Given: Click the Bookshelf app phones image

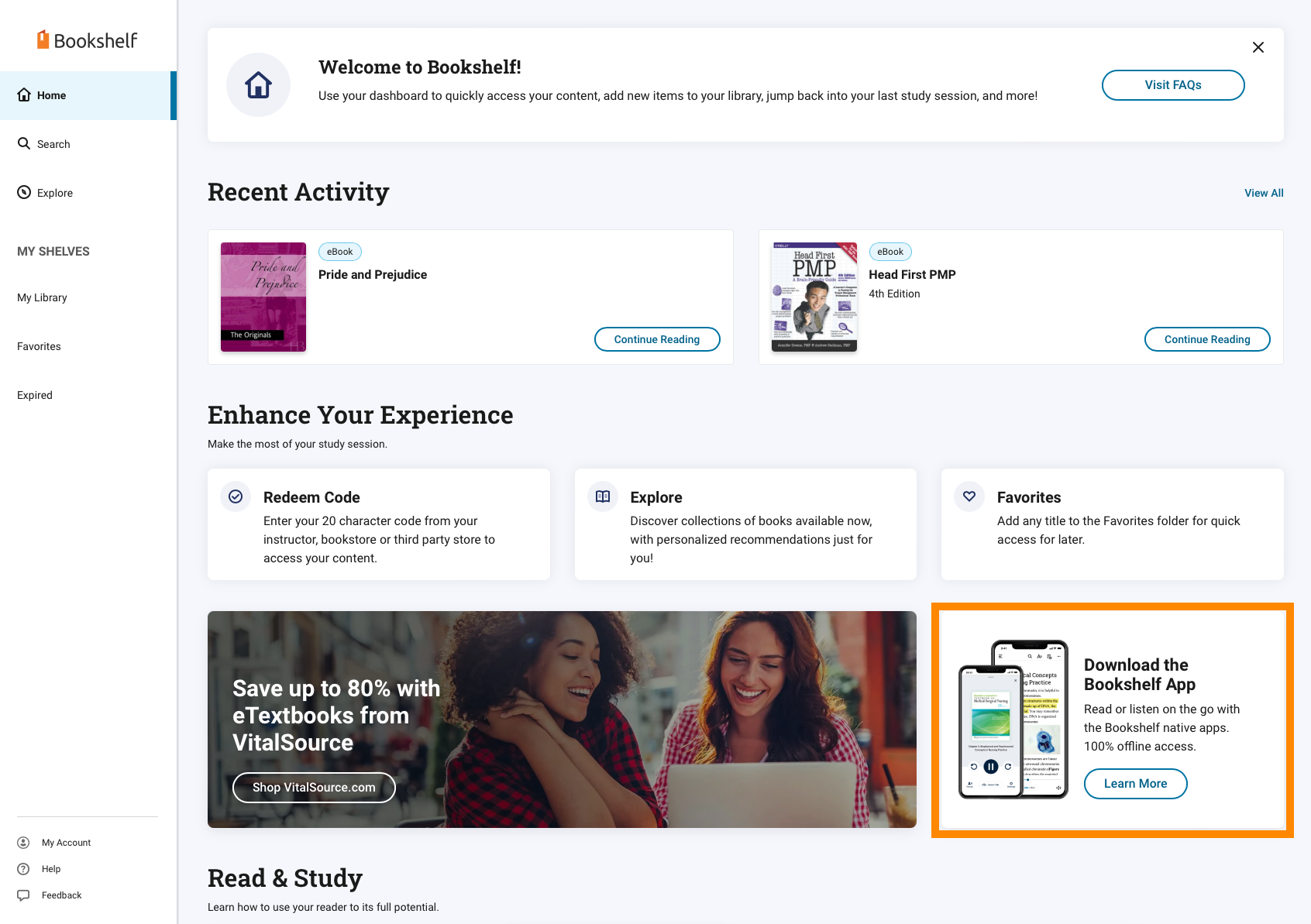Looking at the screenshot, I should pyautogui.click(x=1013, y=720).
